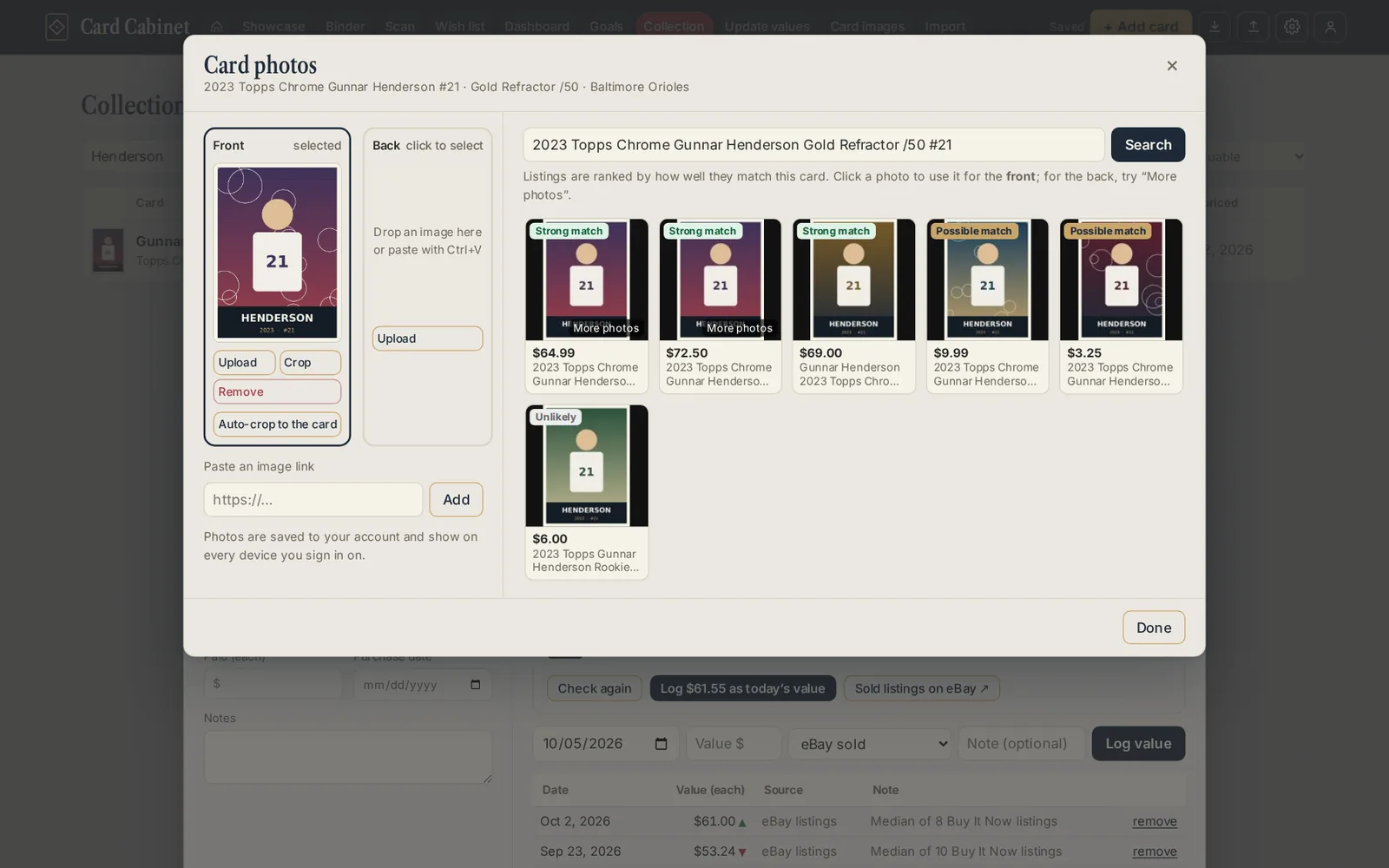Click Check again button
Screen dimensions: 1389x868
click(x=595, y=688)
